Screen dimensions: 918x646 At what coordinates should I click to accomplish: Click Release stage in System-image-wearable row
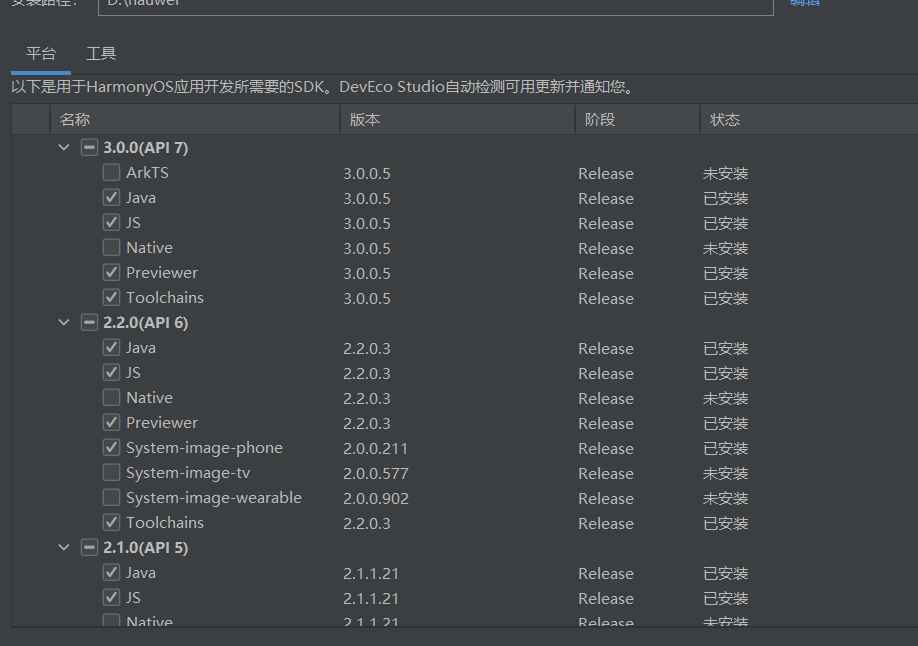(x=606, y=498)
